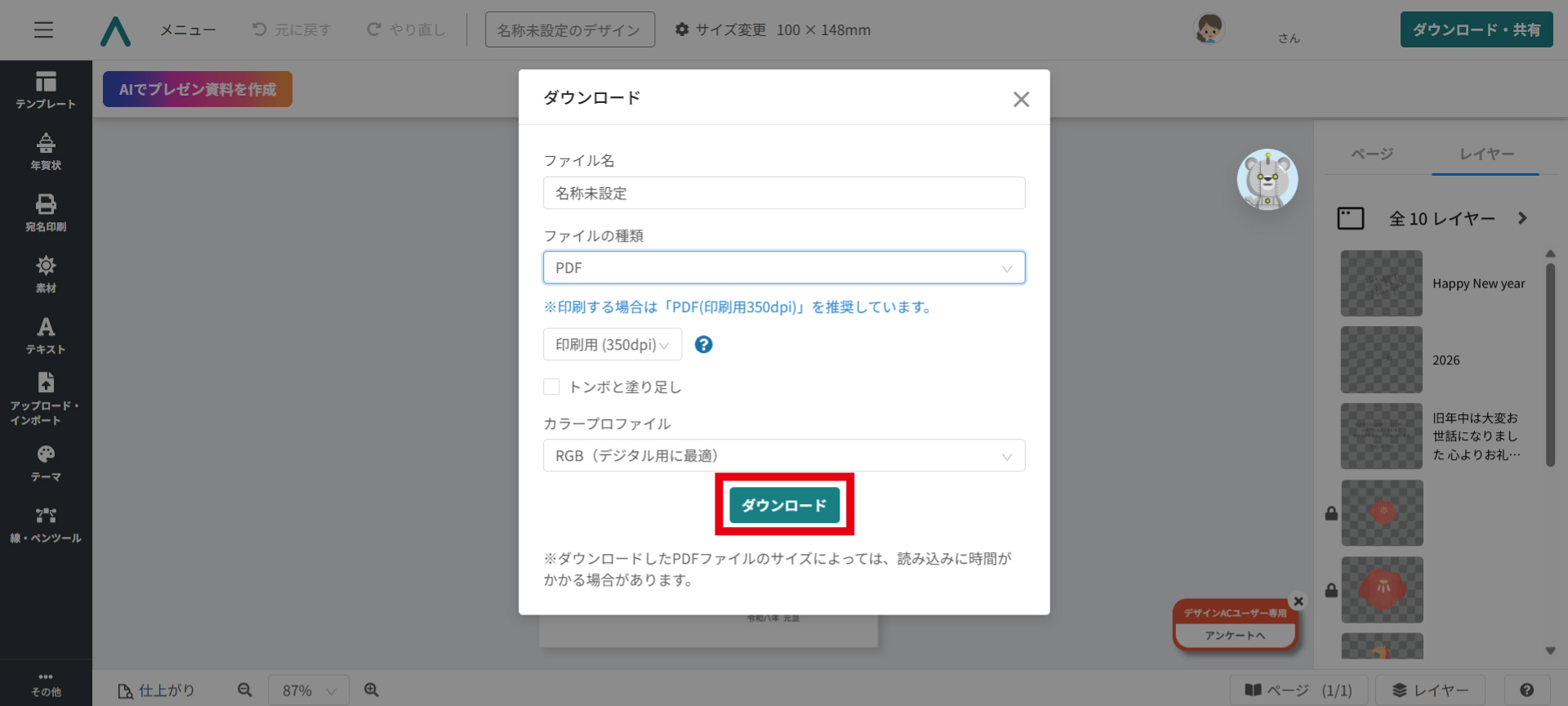Open the 印刷用 (350dpi) resolution dropdown

[612, 345]
